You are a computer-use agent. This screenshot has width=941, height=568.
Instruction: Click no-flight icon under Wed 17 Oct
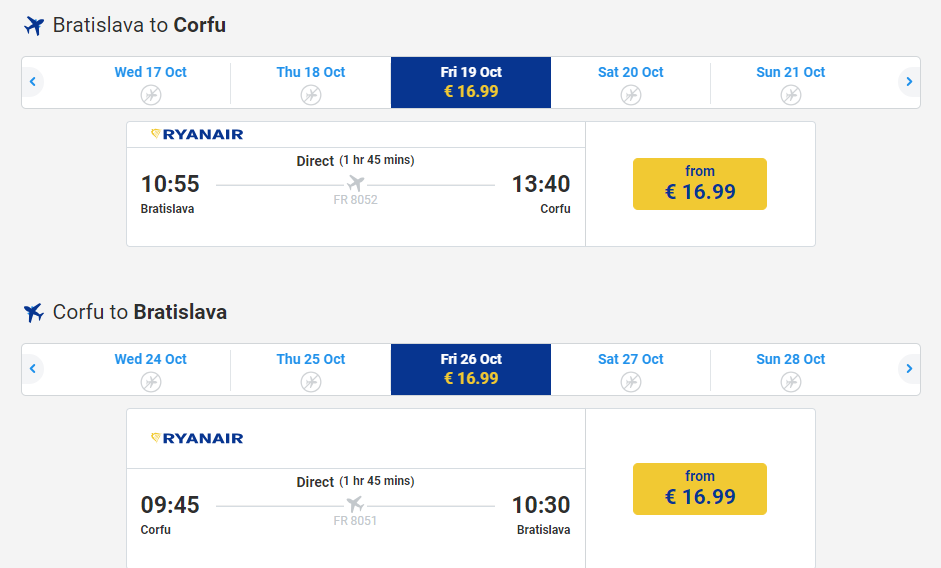pyautogui.click(x=151, y=95)
